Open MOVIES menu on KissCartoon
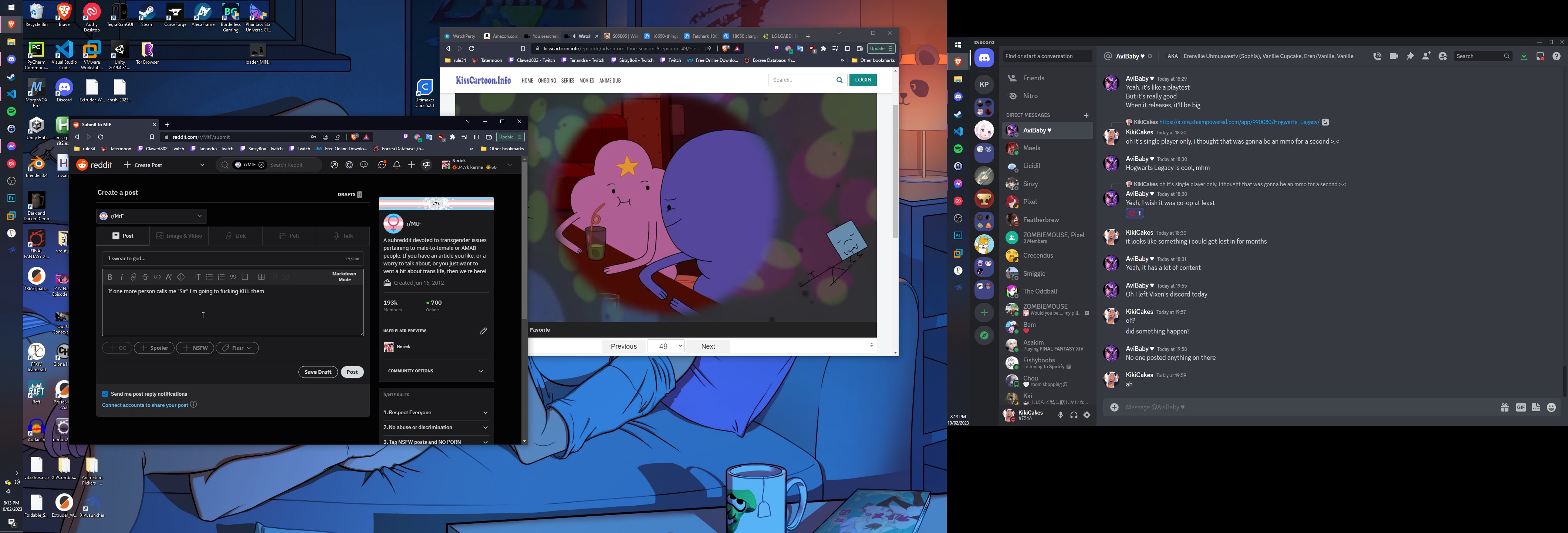The height and width of the screenshot is (533, 1568). point(587,80)
